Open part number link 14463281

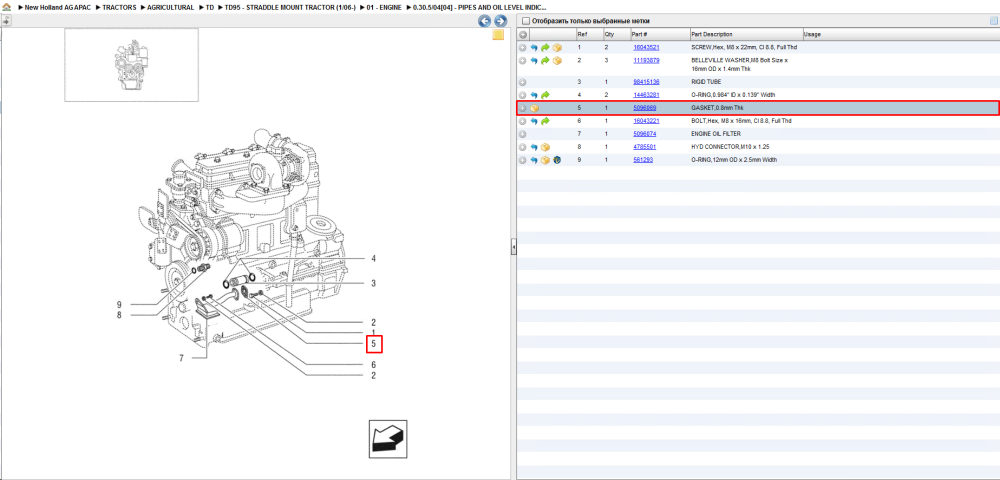(x=646, y=95)
